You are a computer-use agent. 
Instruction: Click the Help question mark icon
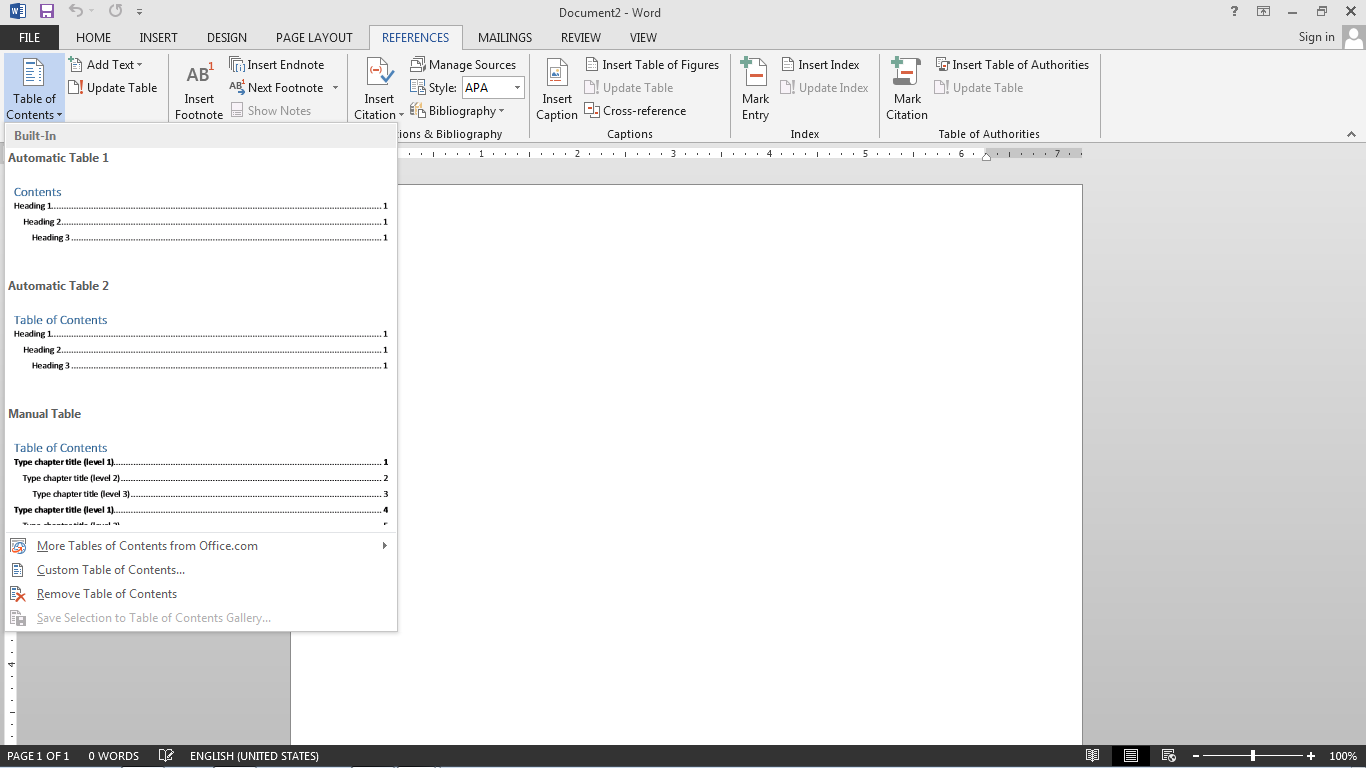[x=1234, y=12]
